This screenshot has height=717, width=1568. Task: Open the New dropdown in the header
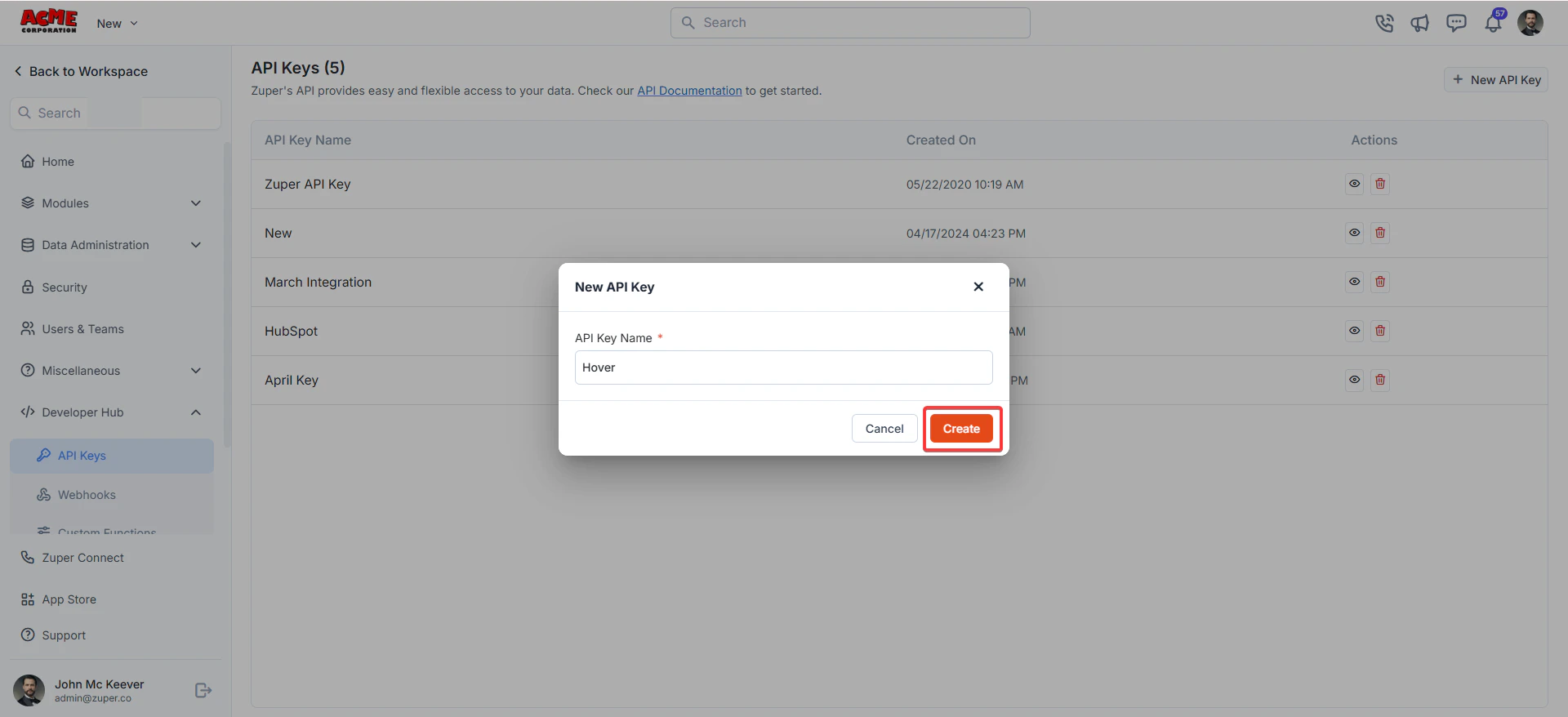click(117, 24)
